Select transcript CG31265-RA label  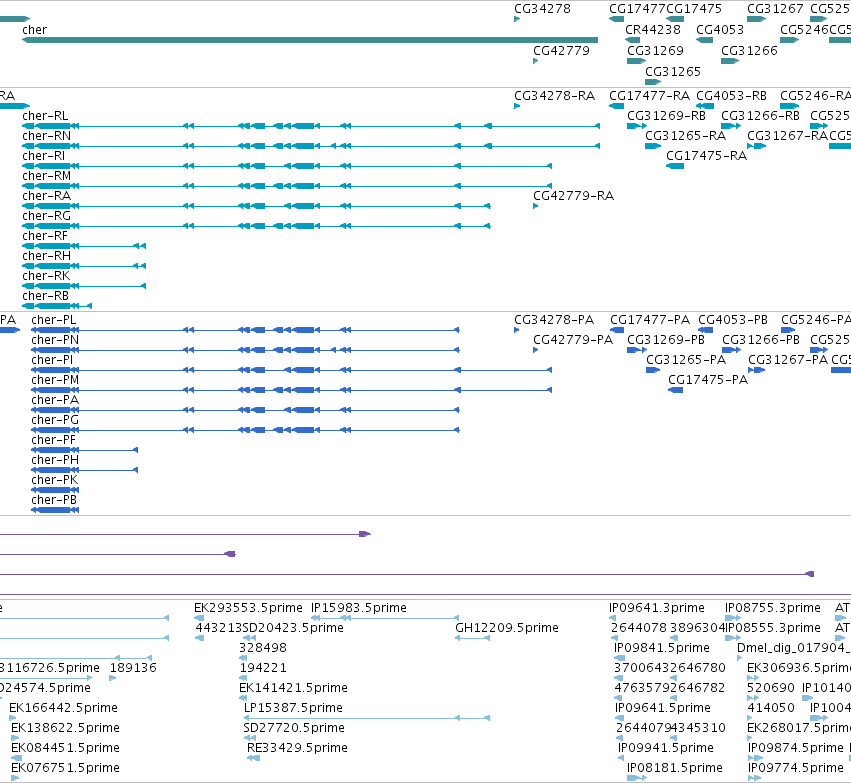685,136
